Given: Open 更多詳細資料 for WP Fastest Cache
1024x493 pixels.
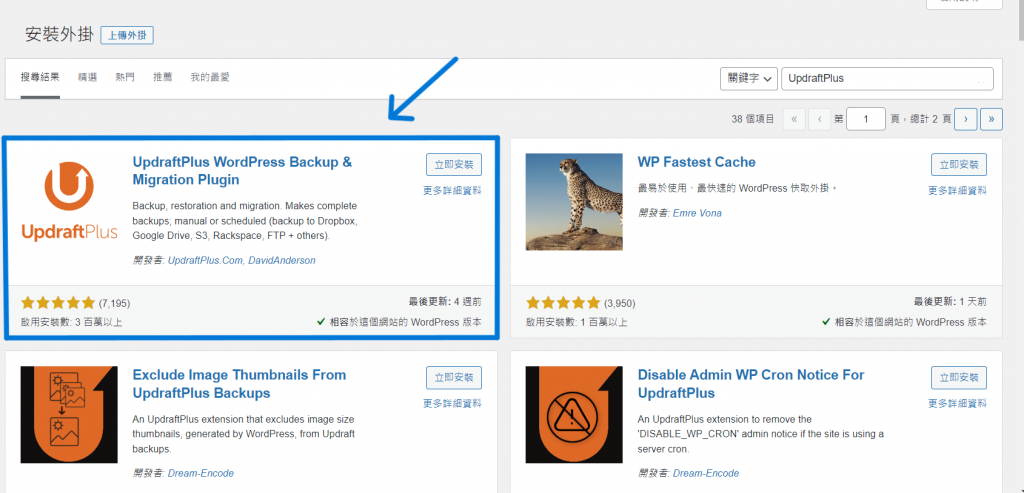Looking at the screenshot, I should click(957, 191).
